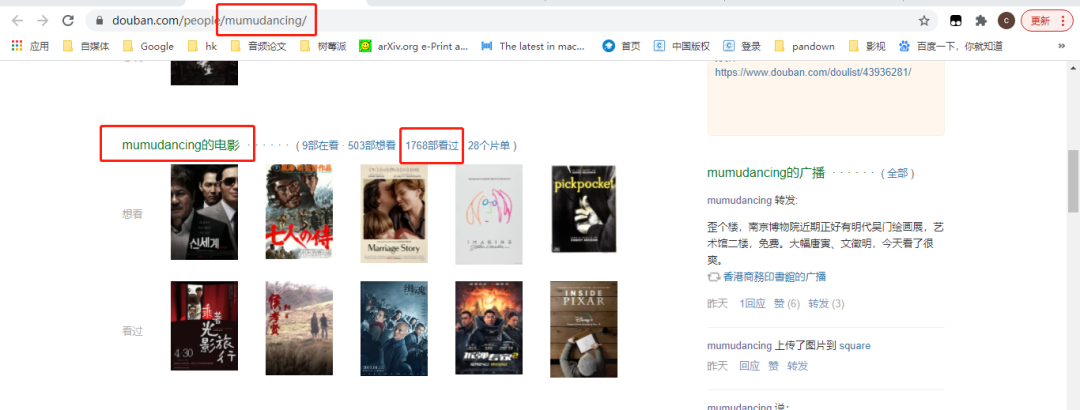Click 赞 under the square photo post
The height and width of the screenshot is (410, 1080).
[773, 366]
